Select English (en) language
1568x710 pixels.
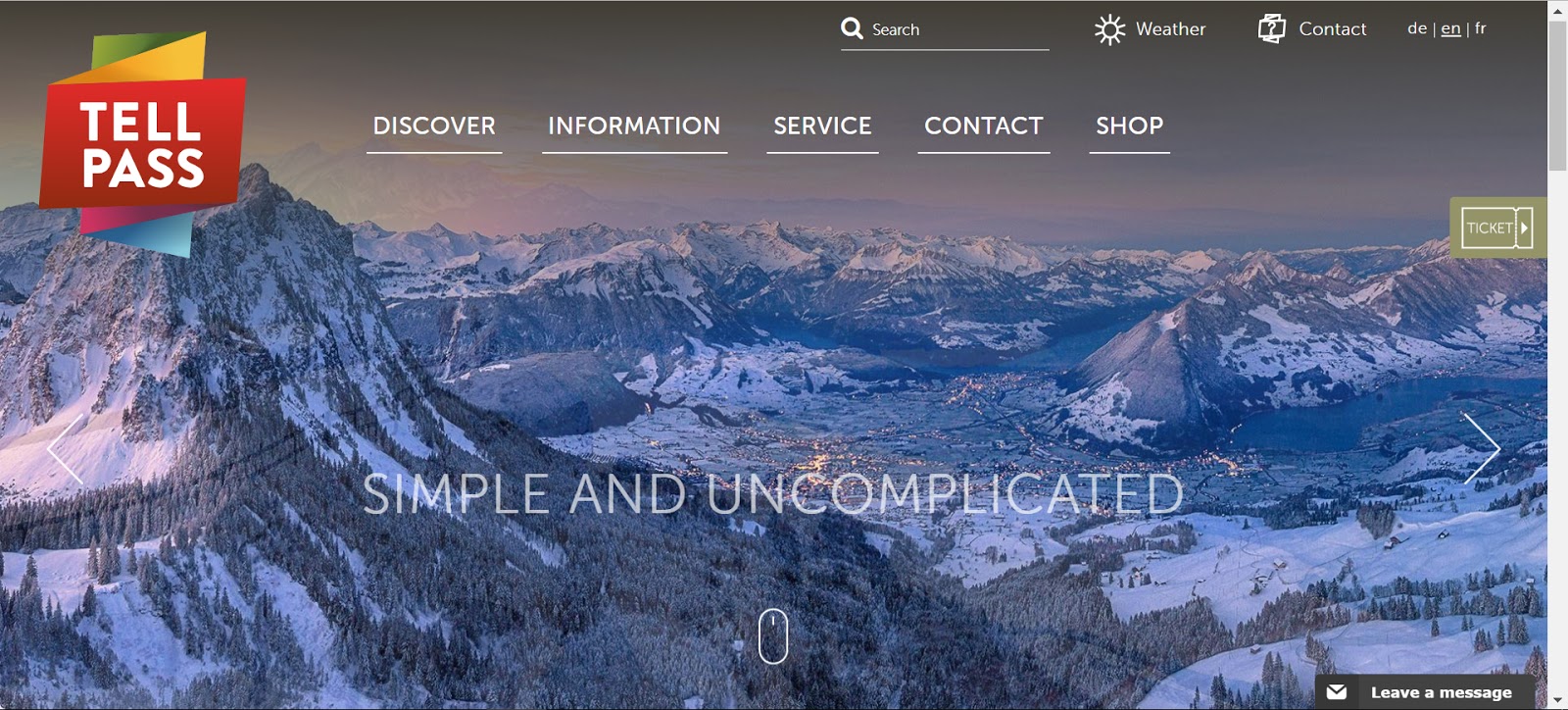click(x=1450, y=28)
